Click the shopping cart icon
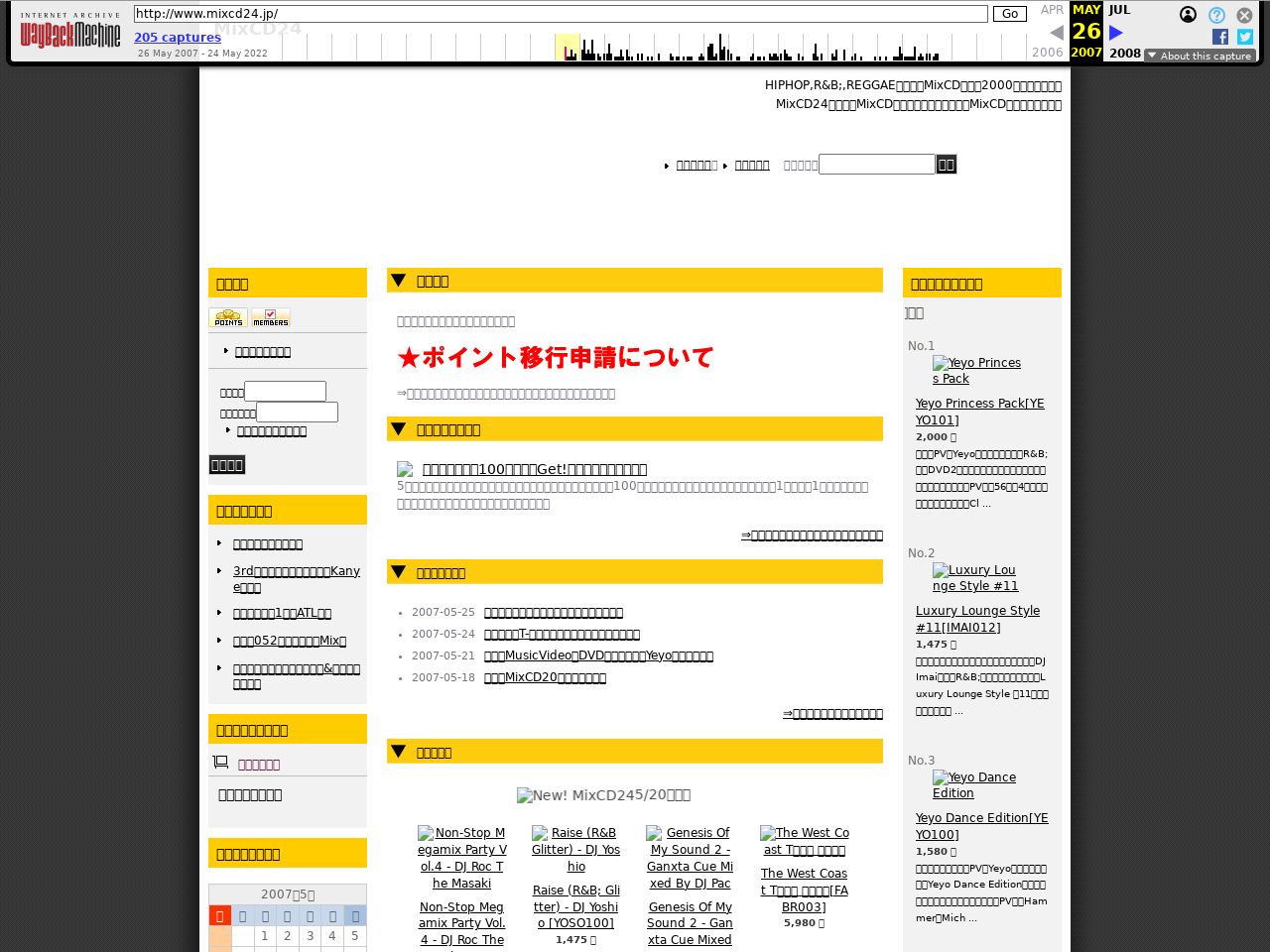 click(x=220, y=763)
